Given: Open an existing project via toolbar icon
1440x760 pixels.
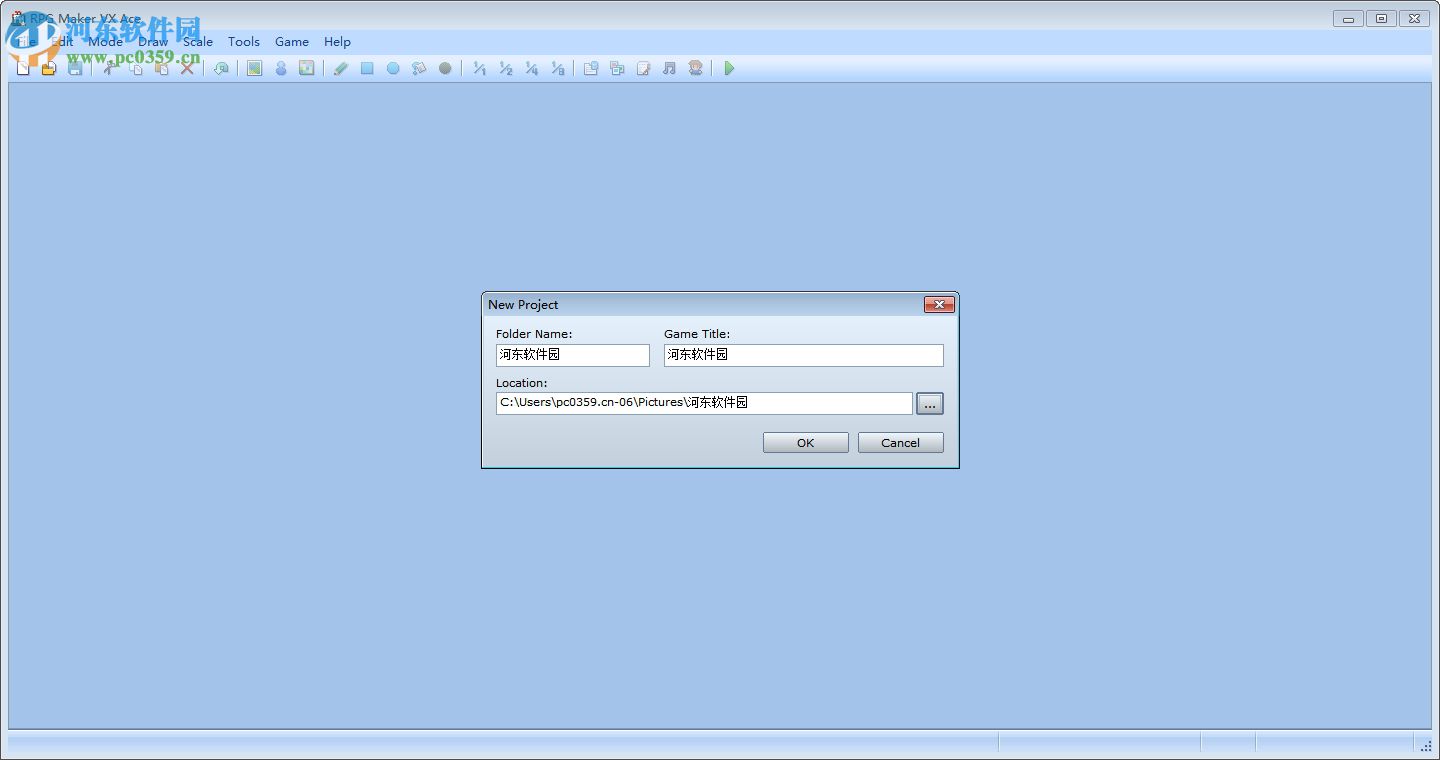Looking at the screenshot, I should (x=49, y=68).
